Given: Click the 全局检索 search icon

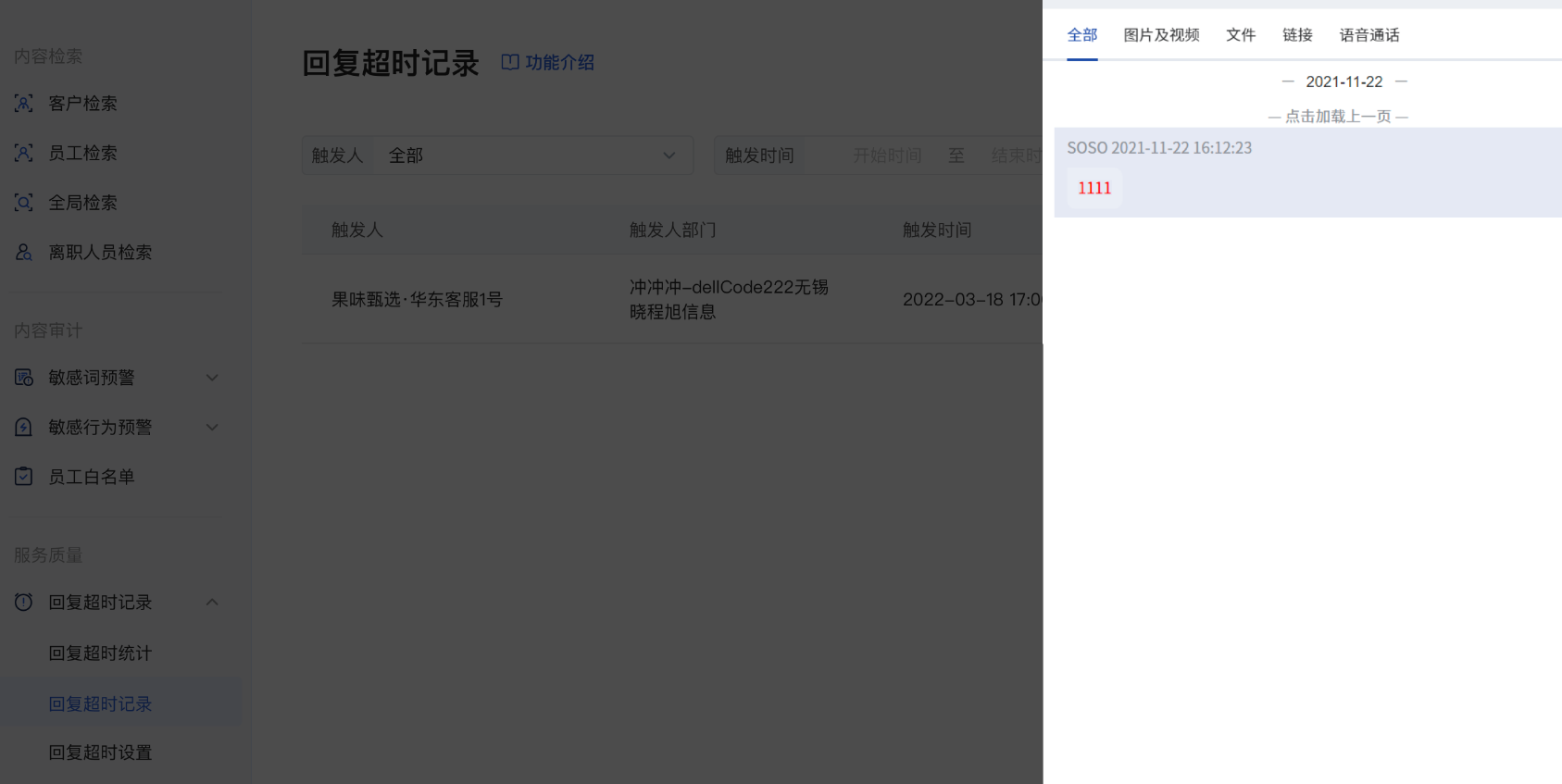Looking at the screenshot, I should click(x=24, y=203).
